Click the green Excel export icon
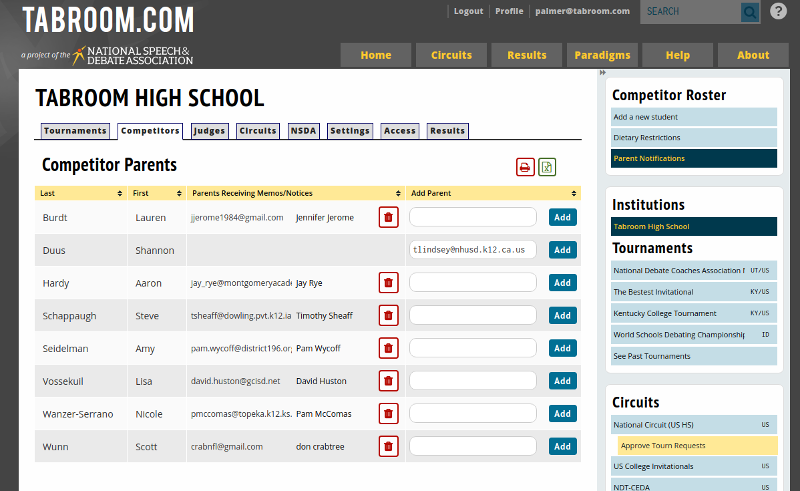800x491 pixels. click(547, 167)
